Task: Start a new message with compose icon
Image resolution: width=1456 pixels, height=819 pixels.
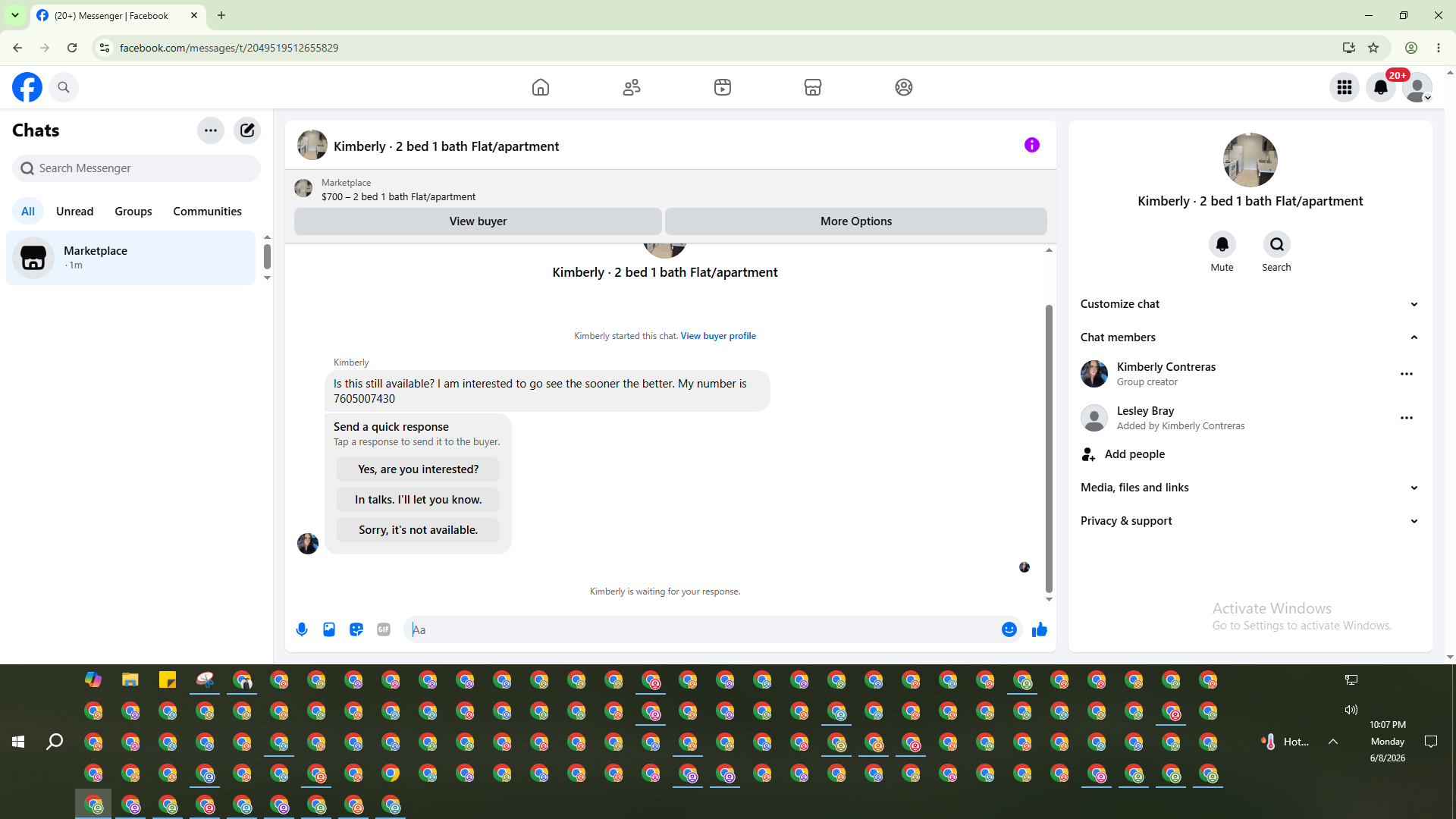Action: (x=247, y=130)
